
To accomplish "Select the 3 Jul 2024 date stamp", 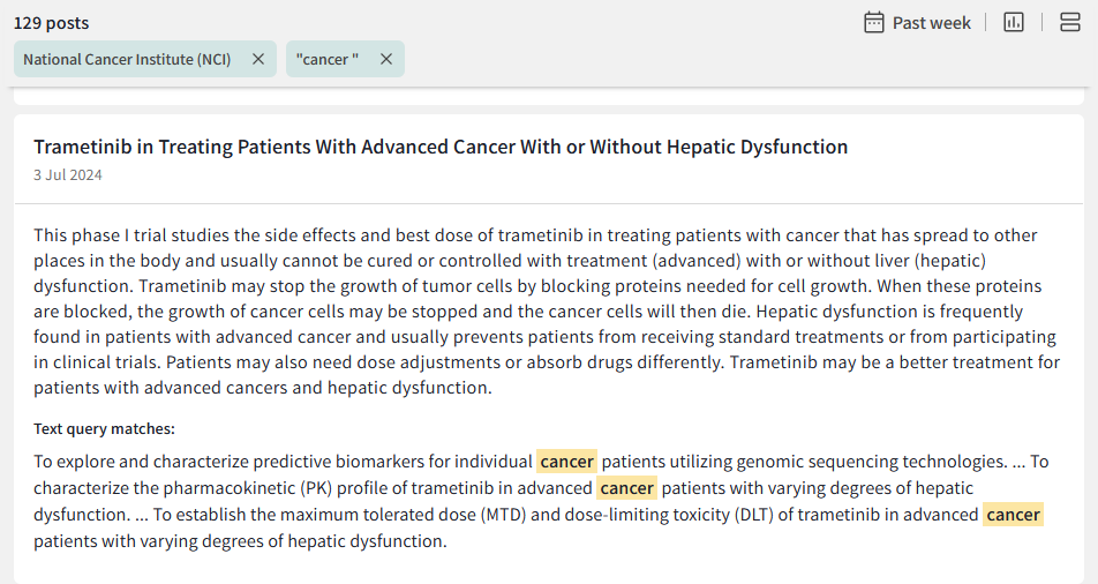I will (x=67, y=174).
